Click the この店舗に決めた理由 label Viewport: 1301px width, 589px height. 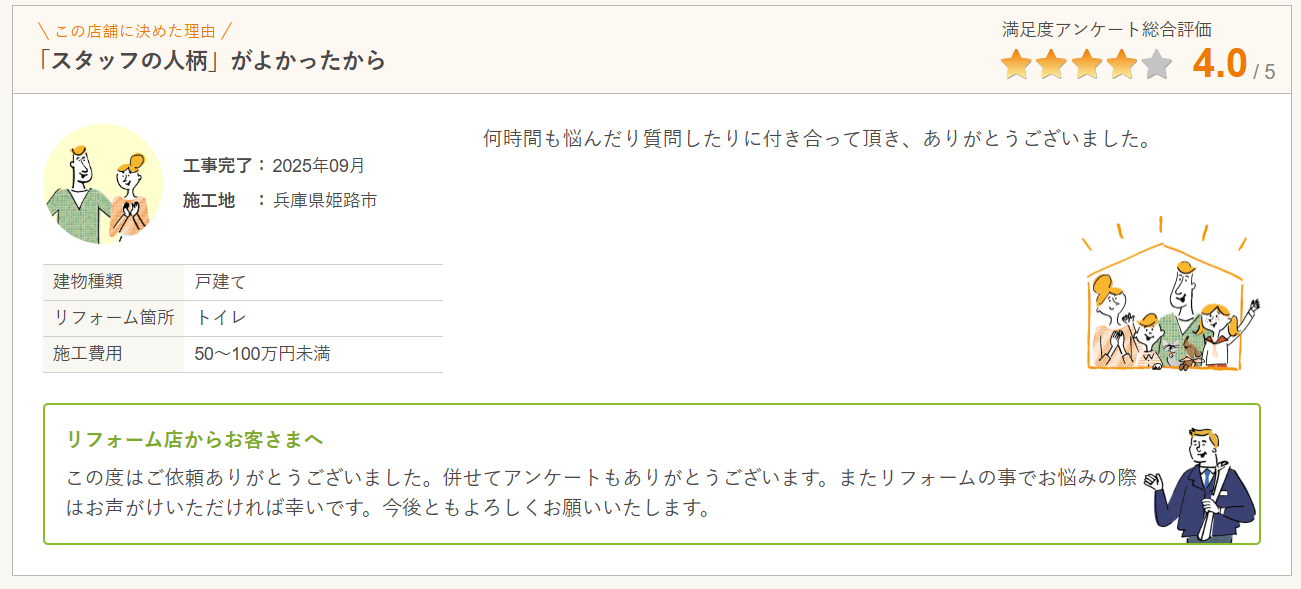tap(133, 31)
